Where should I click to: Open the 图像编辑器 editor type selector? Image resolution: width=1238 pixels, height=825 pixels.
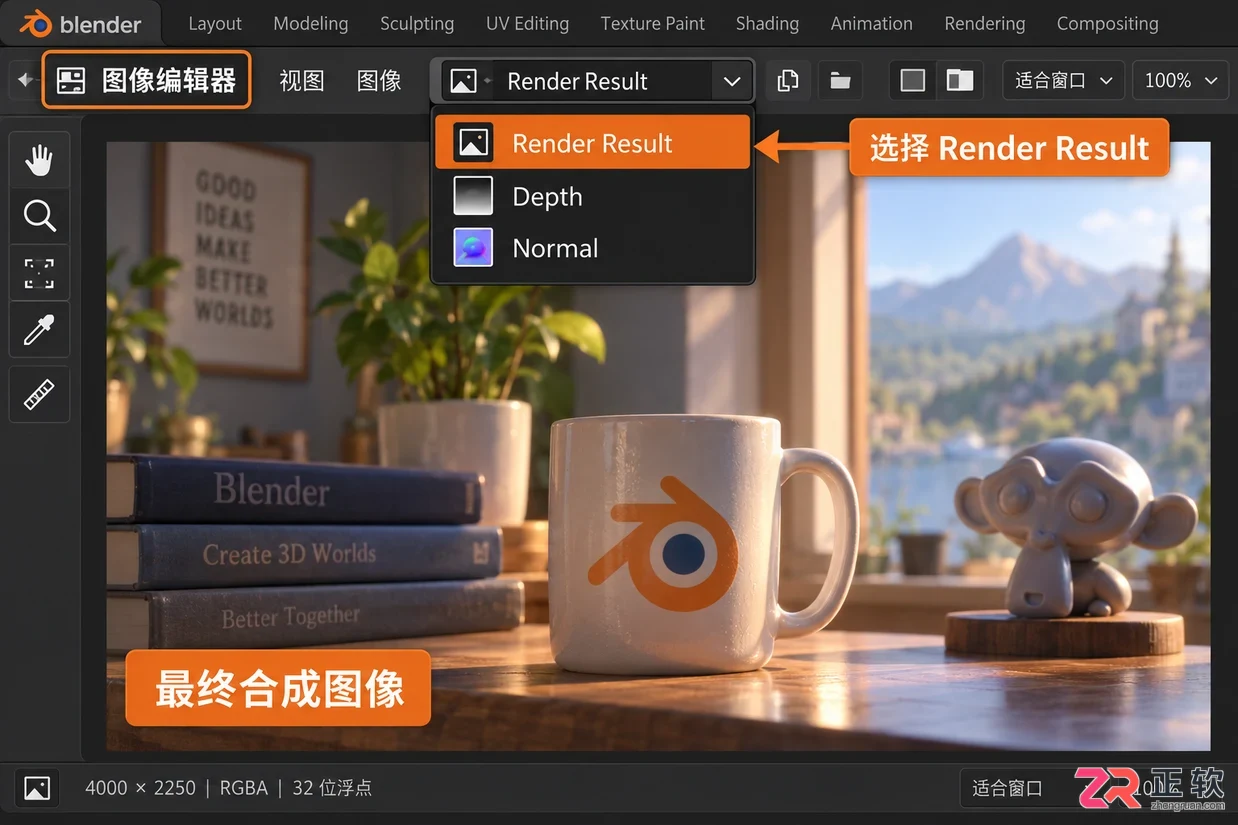(146, 80)
